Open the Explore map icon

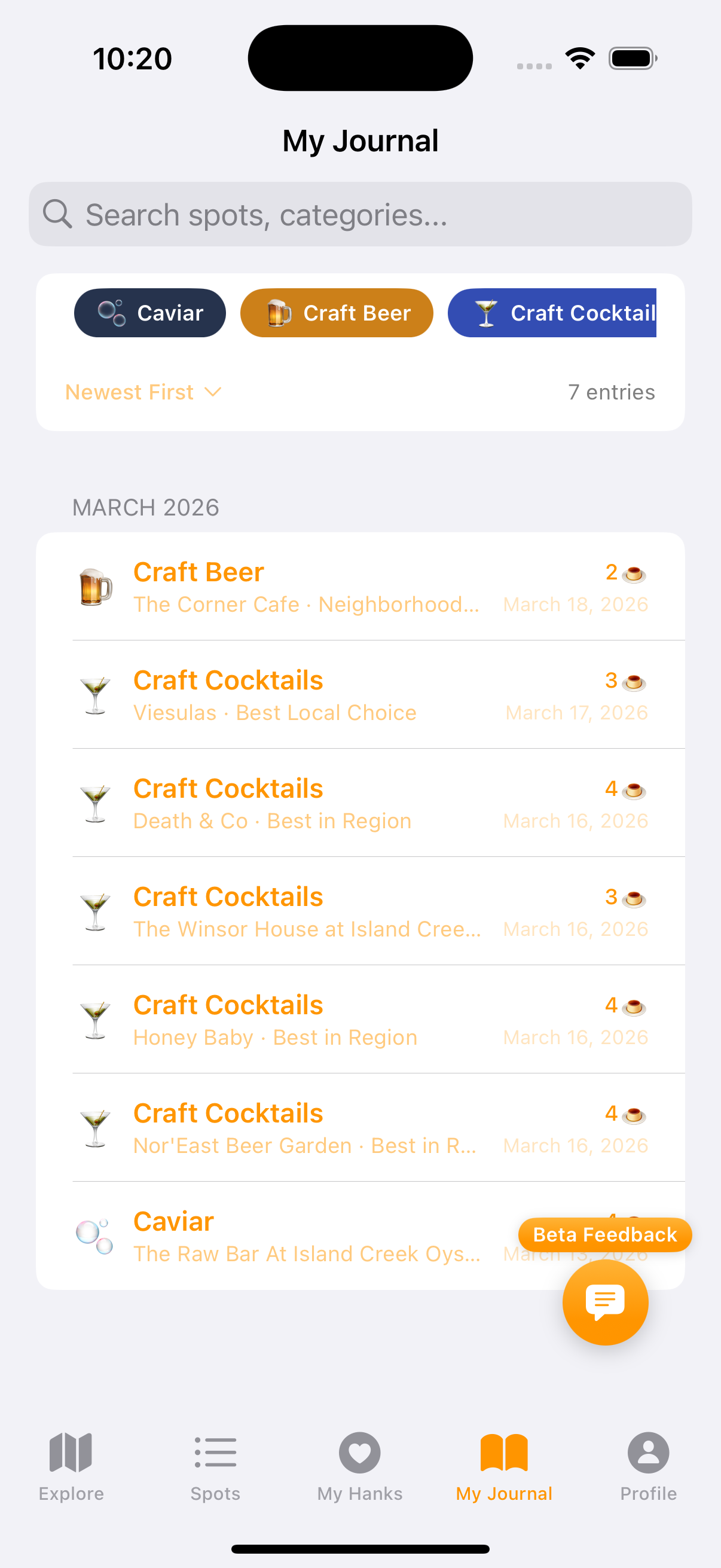pyautogui.click(x=71, y=1453)
